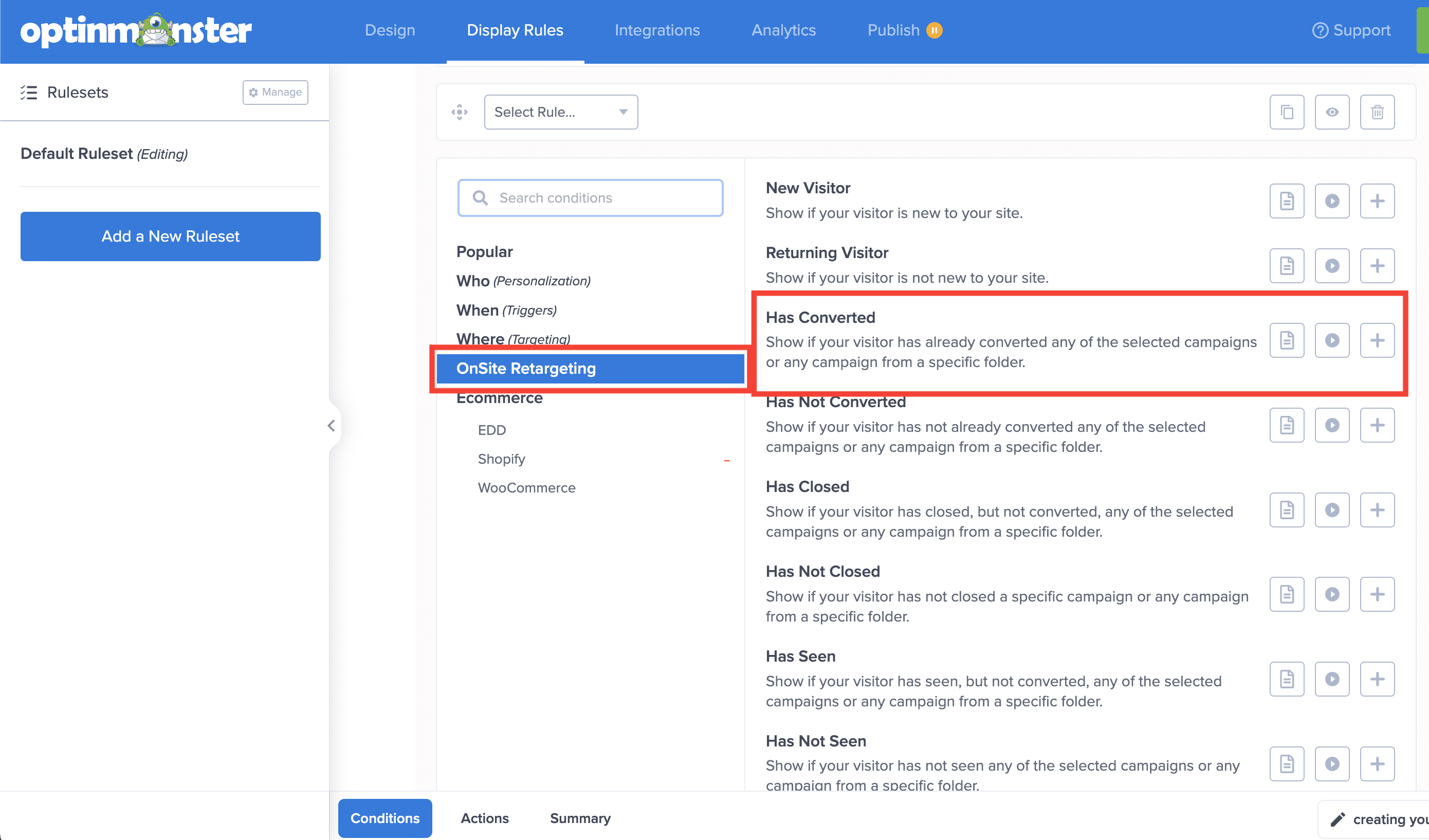This screenshot has width=1429, height=840.
Task: Collapse the Rulesets sidebar with chevron
Action: point(331,425)
